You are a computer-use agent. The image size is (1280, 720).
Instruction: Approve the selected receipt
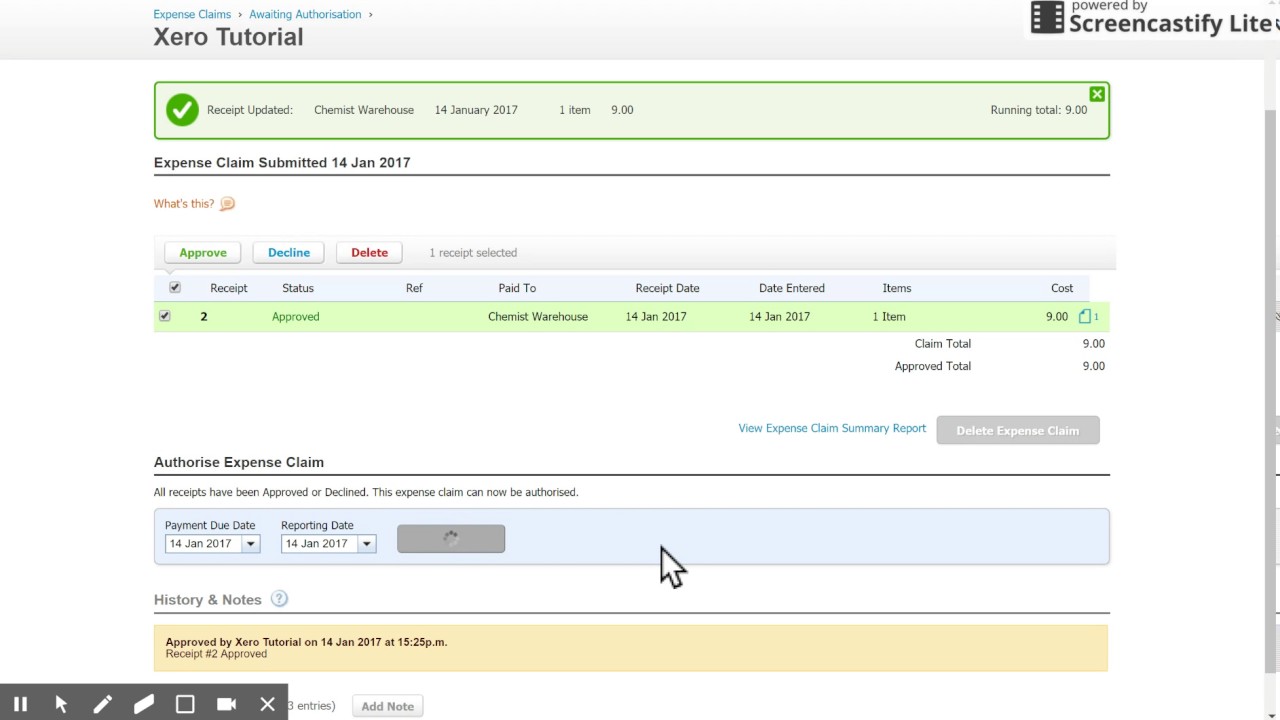coord(203,253)
